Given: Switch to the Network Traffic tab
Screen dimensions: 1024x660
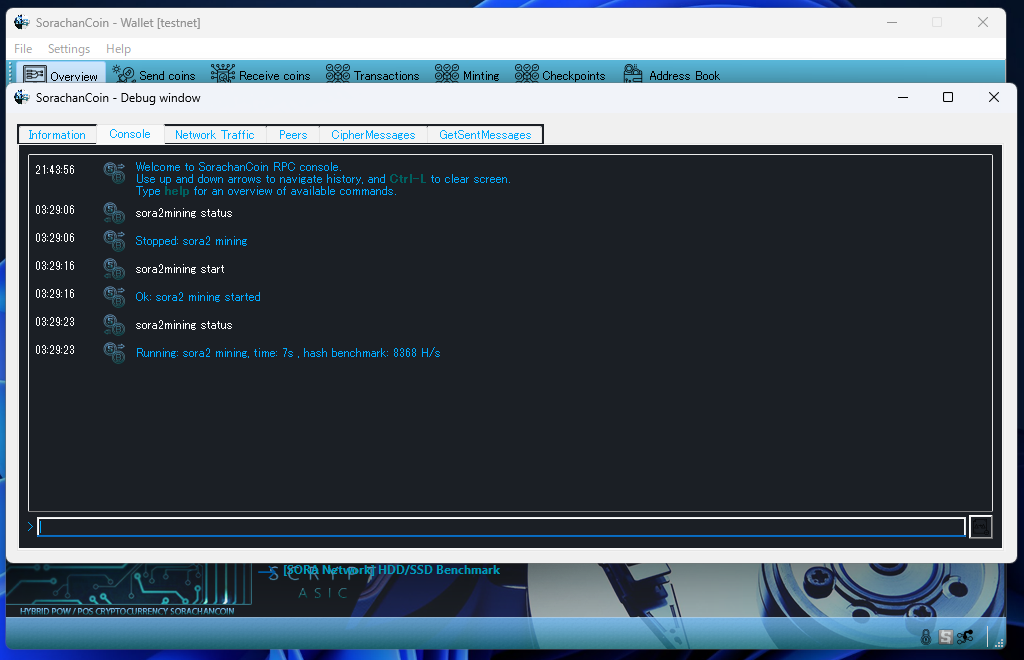Looking at the screenshot, I should [x=214, y=135].
